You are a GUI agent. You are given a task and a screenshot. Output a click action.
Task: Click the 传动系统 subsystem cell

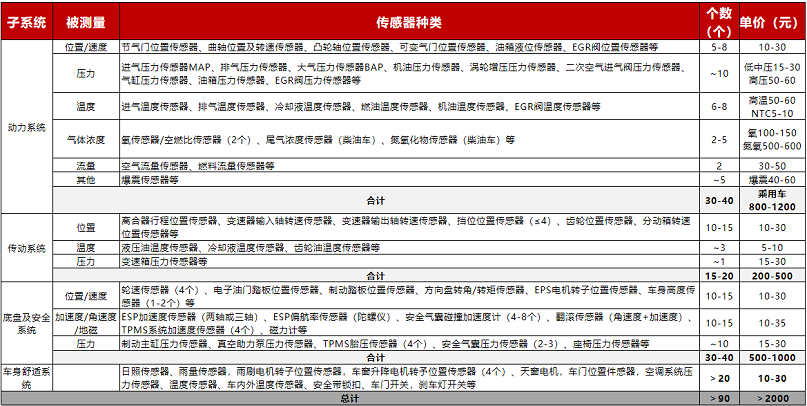(27, 244)
